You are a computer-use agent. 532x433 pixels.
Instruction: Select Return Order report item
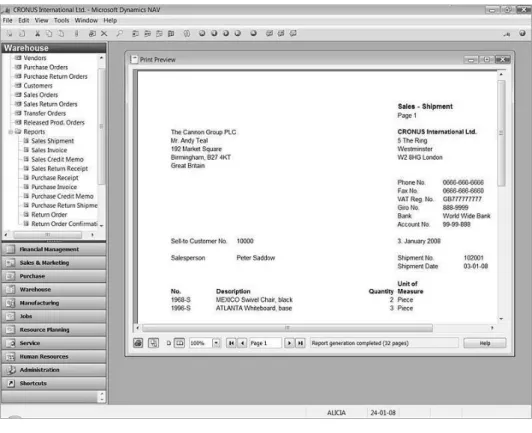(49, 214)
